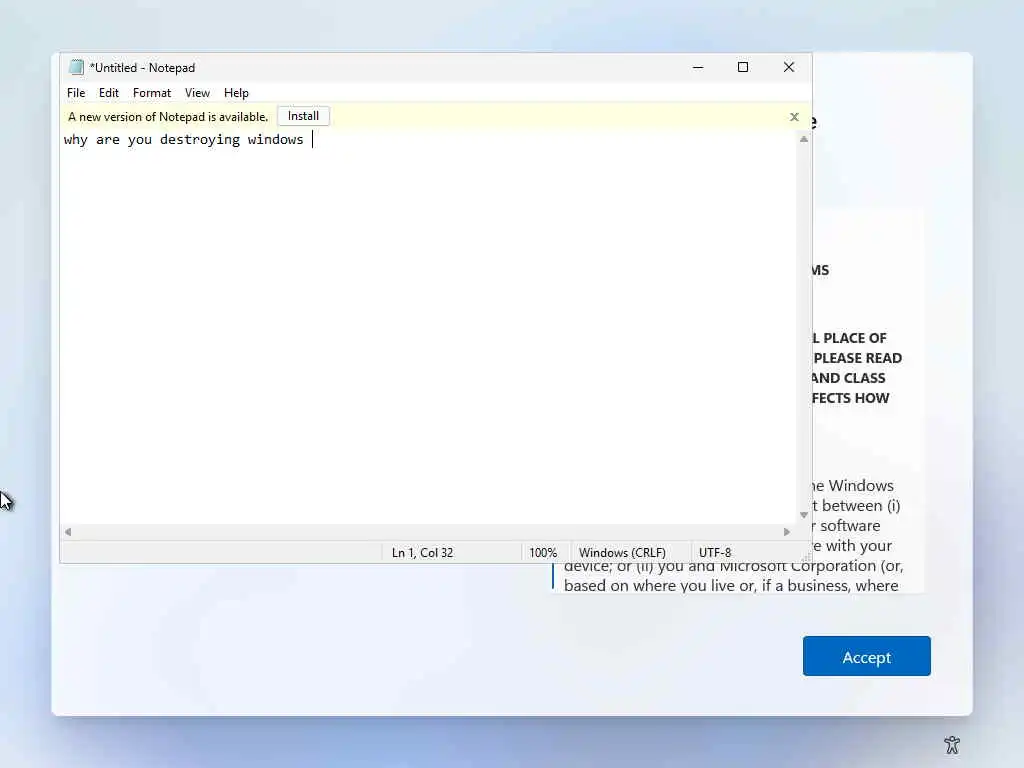The image size is (1024, 768).
Task: Click the word 'destroying' in the text
Action: [200, 140]
